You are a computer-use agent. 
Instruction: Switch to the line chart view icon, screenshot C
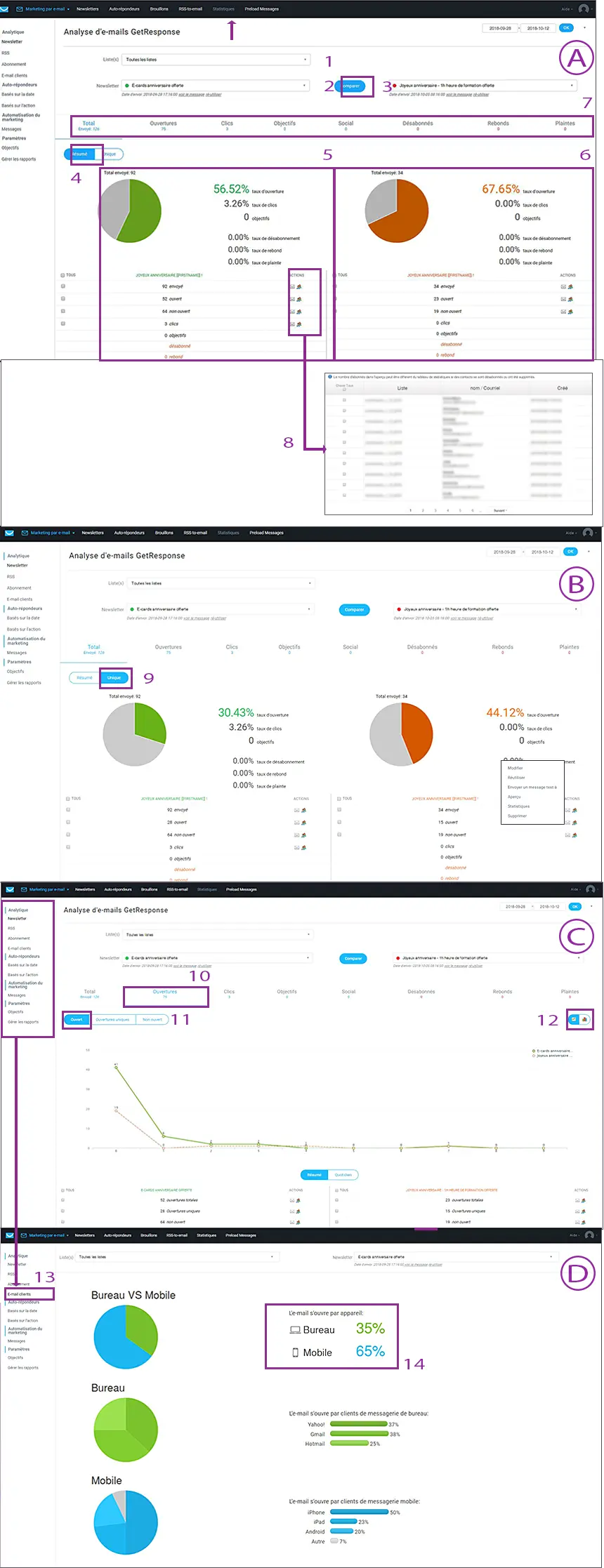tap(575, 1019)
